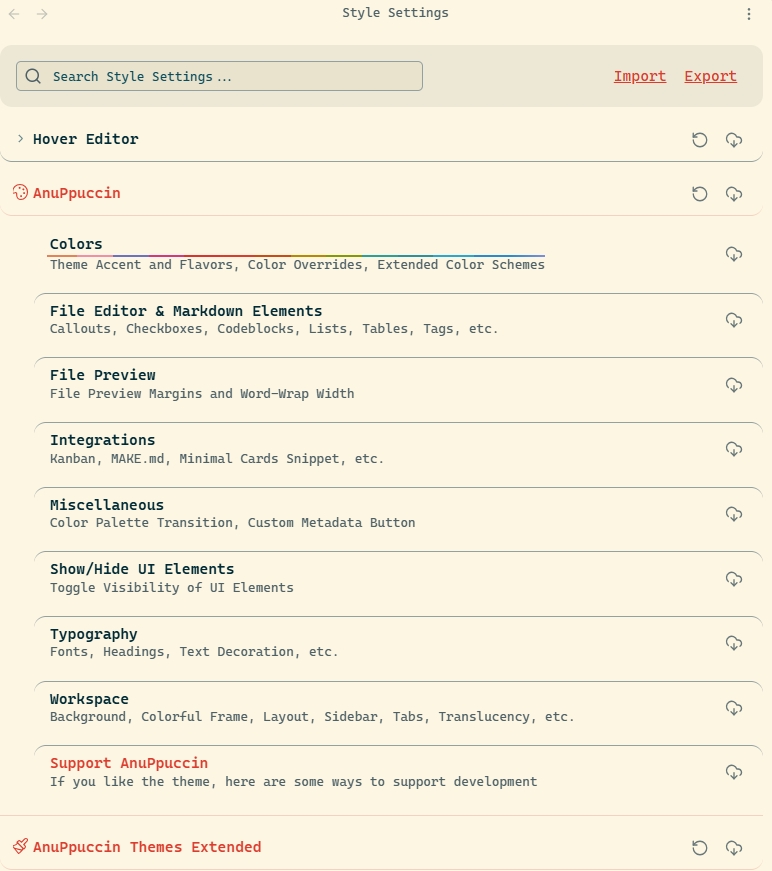Click export icon beside Typography section
This screenshot has height=871, width=772.
tap(734, 643)
